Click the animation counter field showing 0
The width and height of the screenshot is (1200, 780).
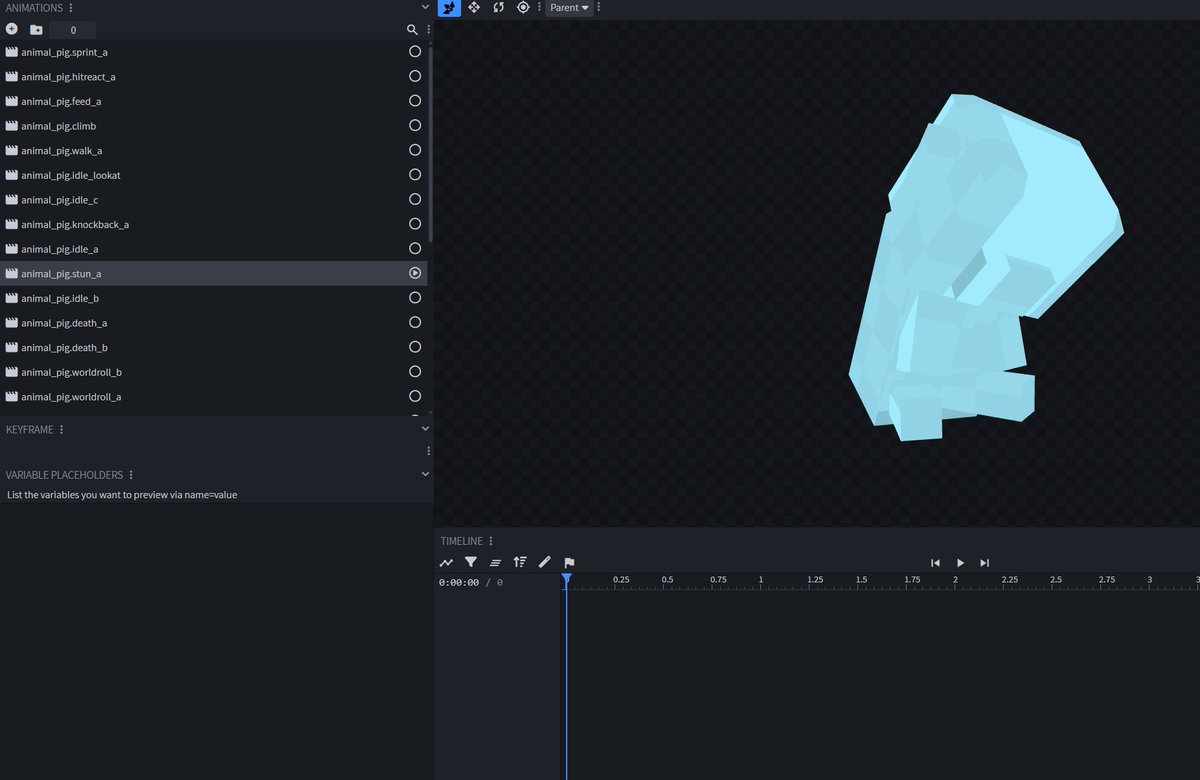pos(73,30)
